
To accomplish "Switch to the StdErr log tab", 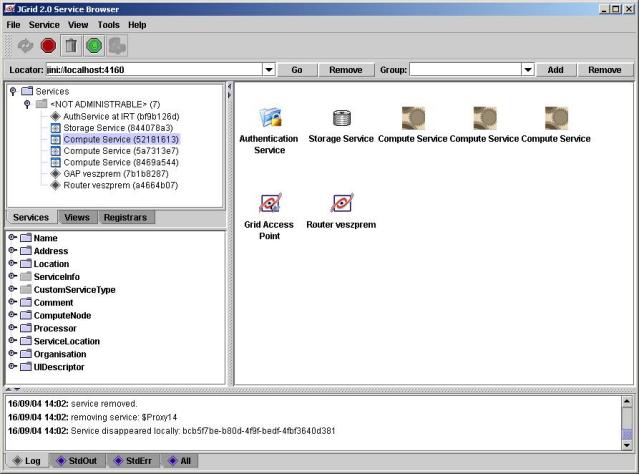I will pyautogui.click(x=132, y=460).
